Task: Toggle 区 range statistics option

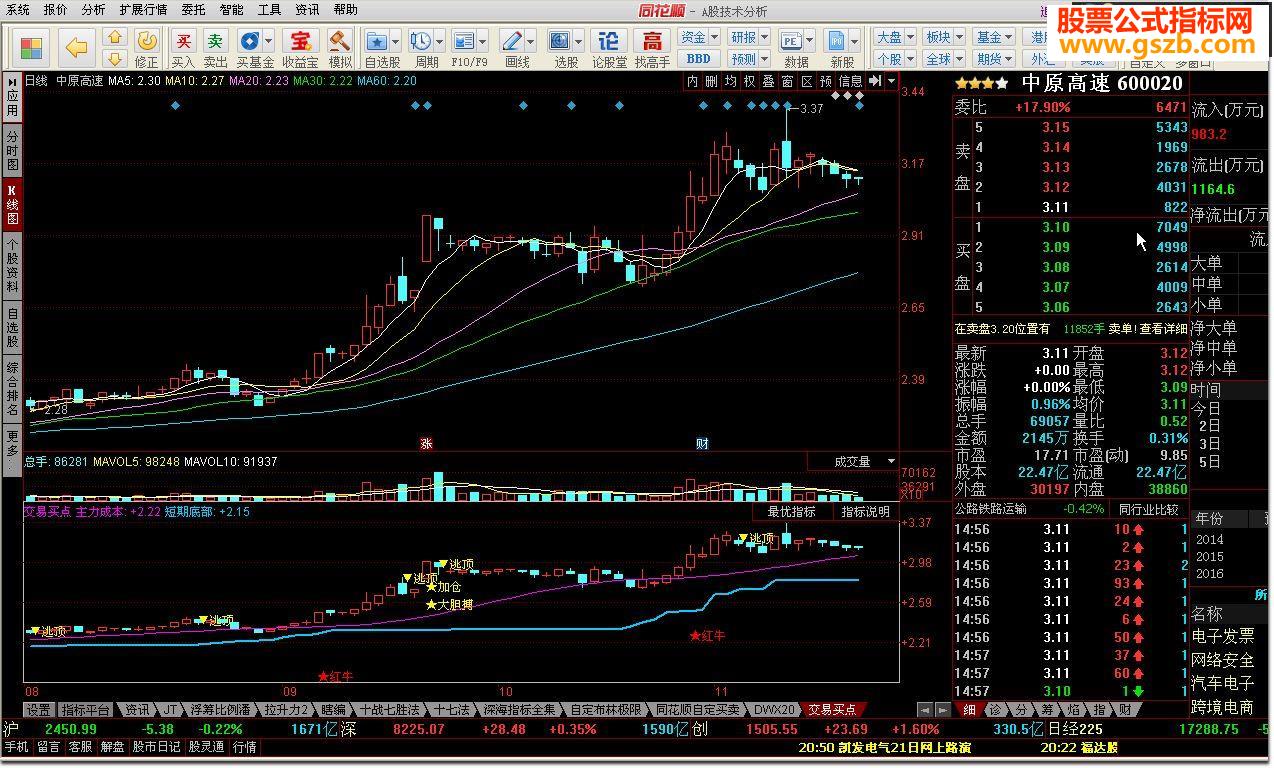Action: [x=807, y=81]
